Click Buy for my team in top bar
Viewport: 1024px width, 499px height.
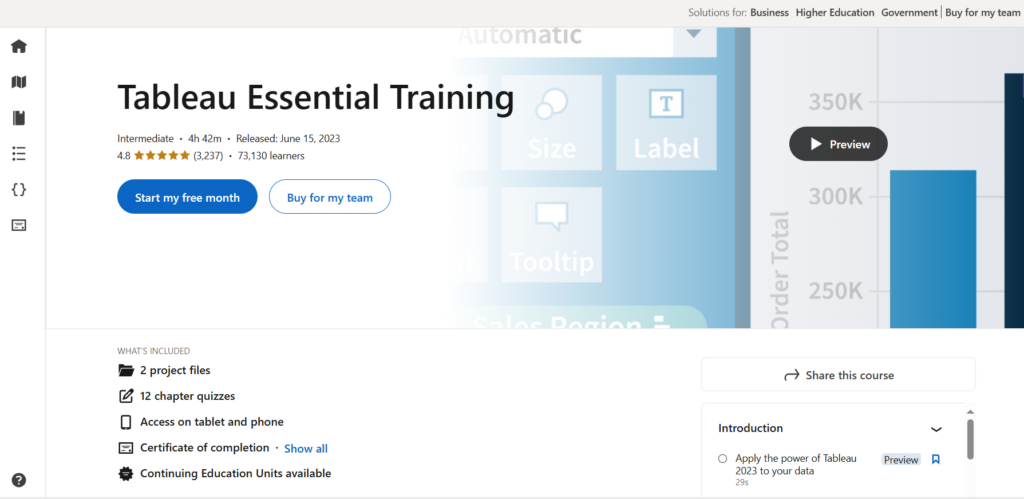(x=982, y=12)
